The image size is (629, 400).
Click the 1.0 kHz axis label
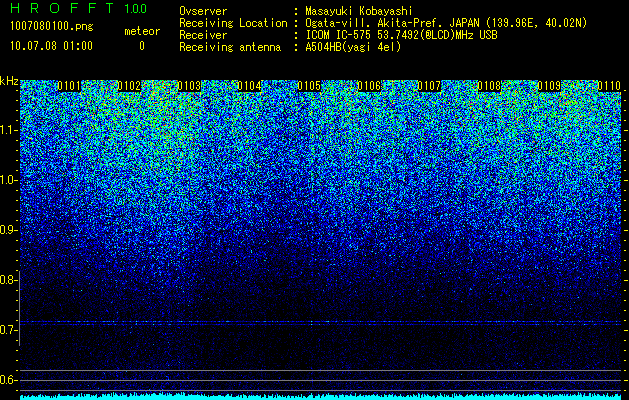(8, 180)
